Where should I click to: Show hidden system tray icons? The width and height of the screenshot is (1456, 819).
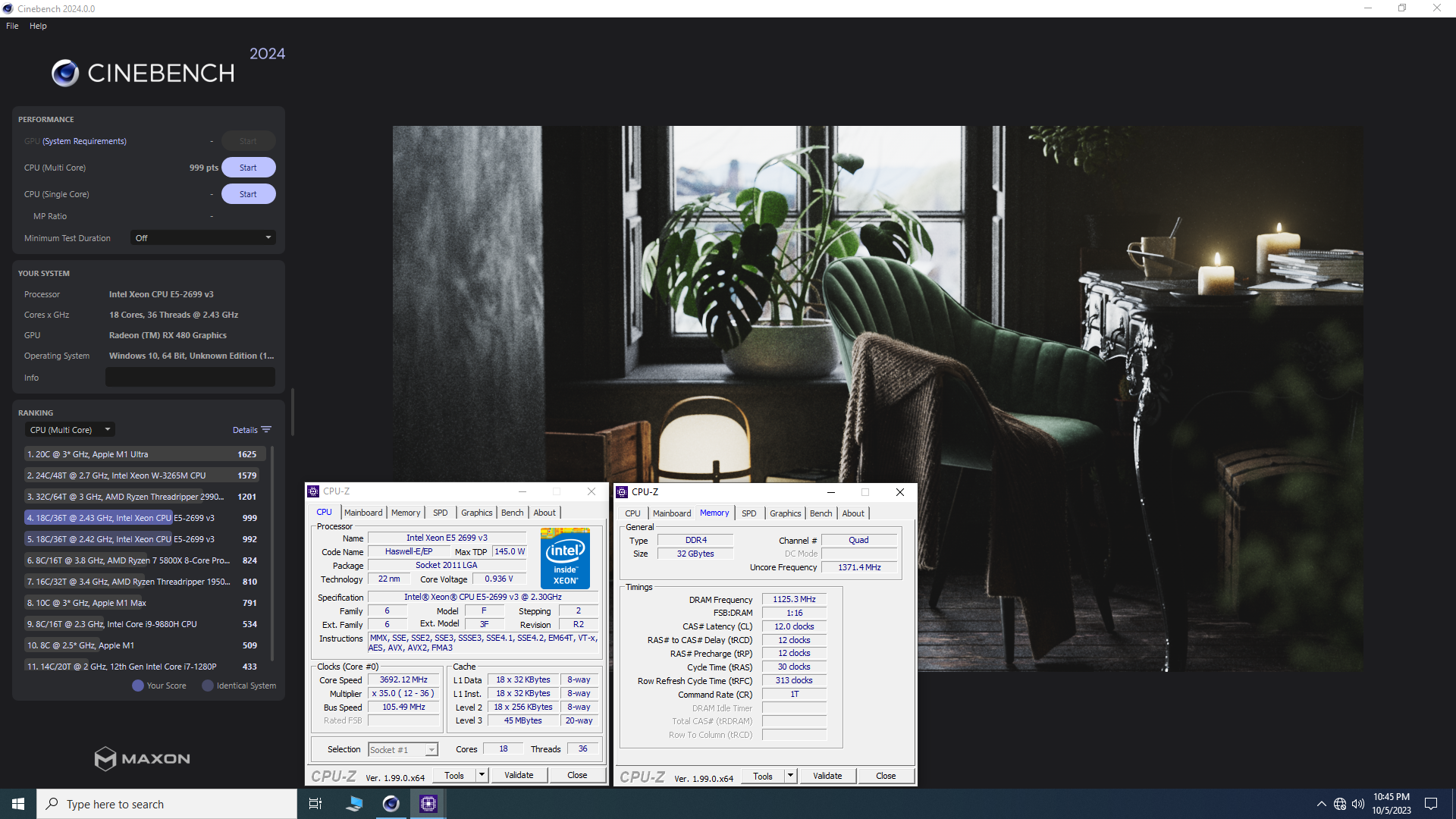[x=1322, y=804]
